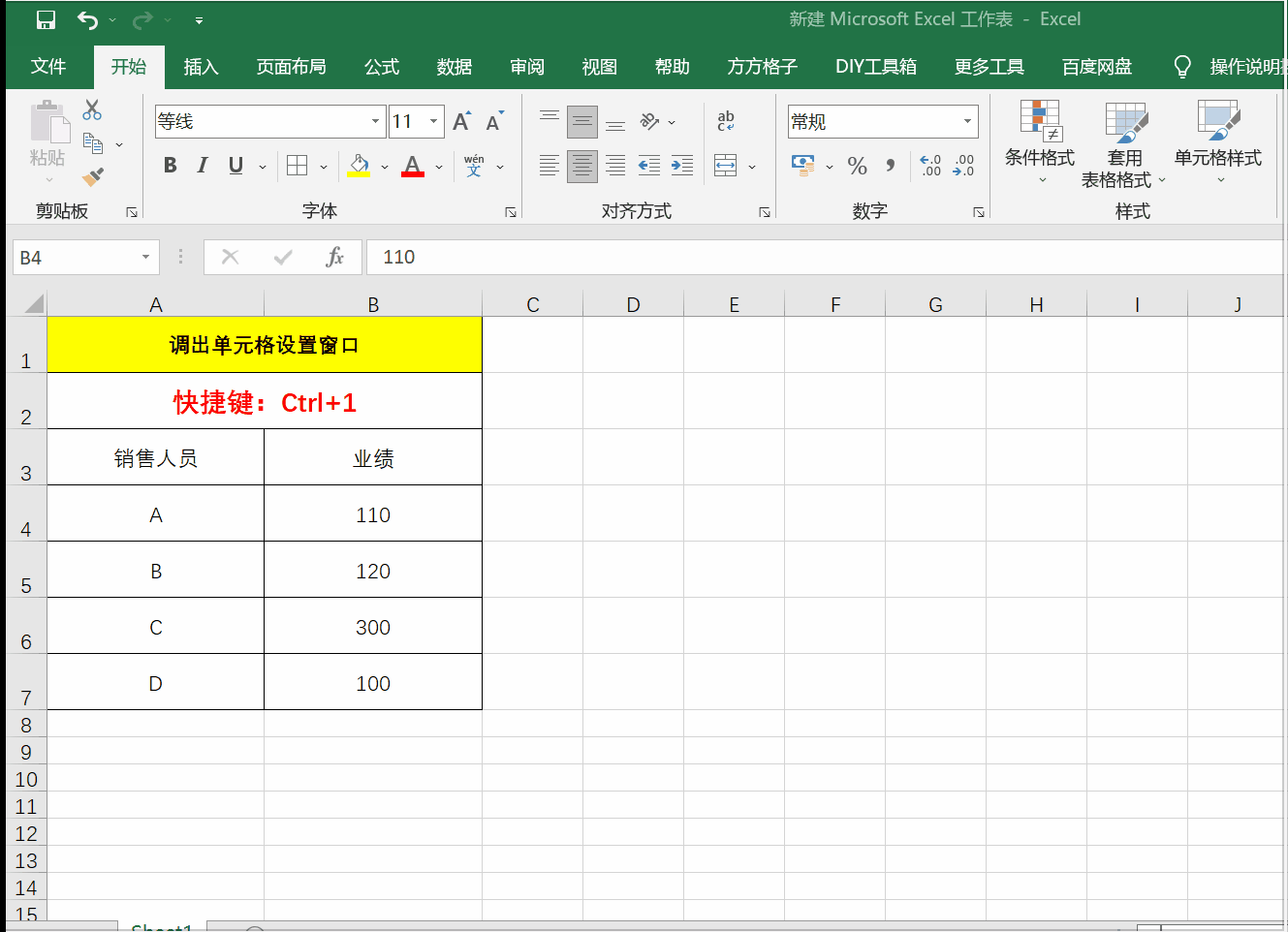The image size is (1288, 932).
Task: Toggle Italic formatting
Action: (x=203, y=166)
